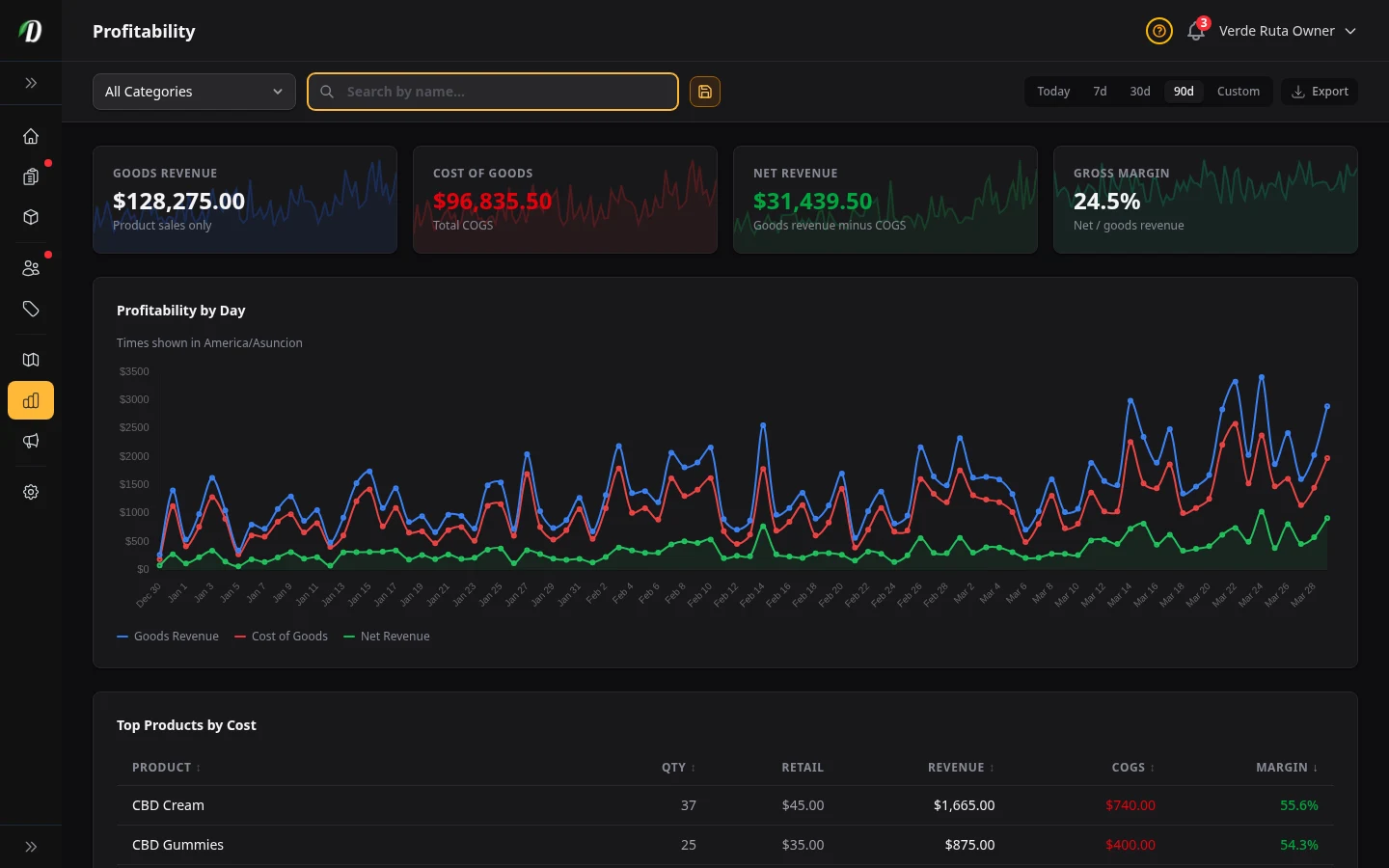Click the customers icon with red notification dot
The height and width of the screenshot is (868, 1389).
pos(31,267)
